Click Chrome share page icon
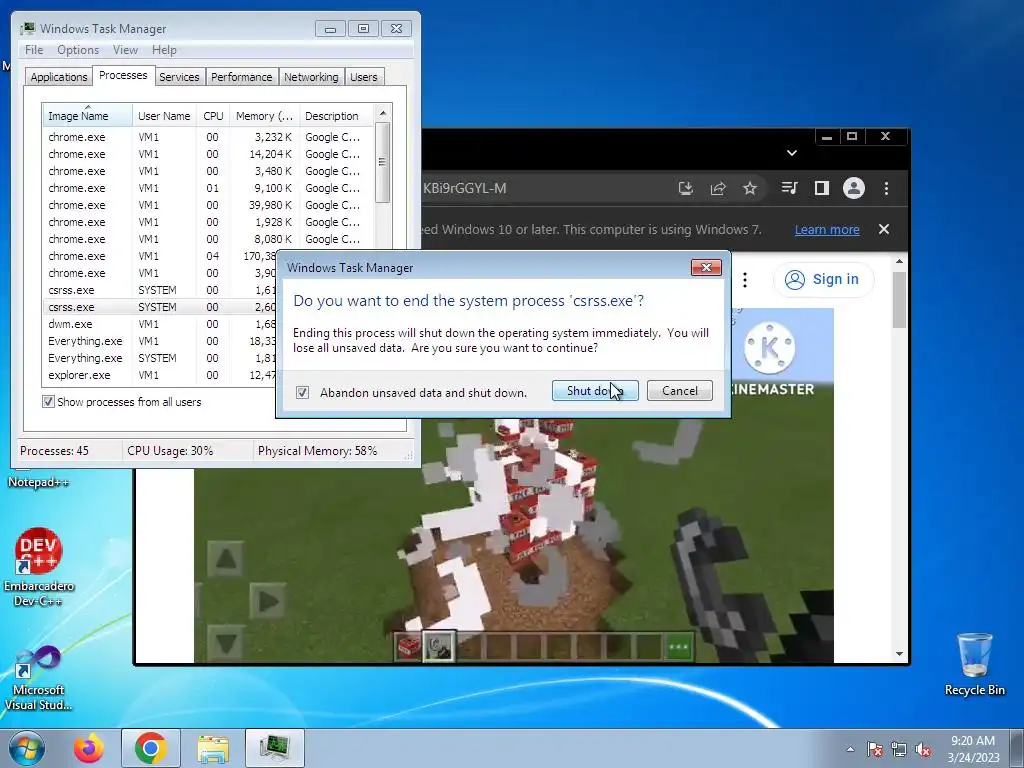Image resolution: width=1024 pixels, height=768 pixels. pos(718,188)
